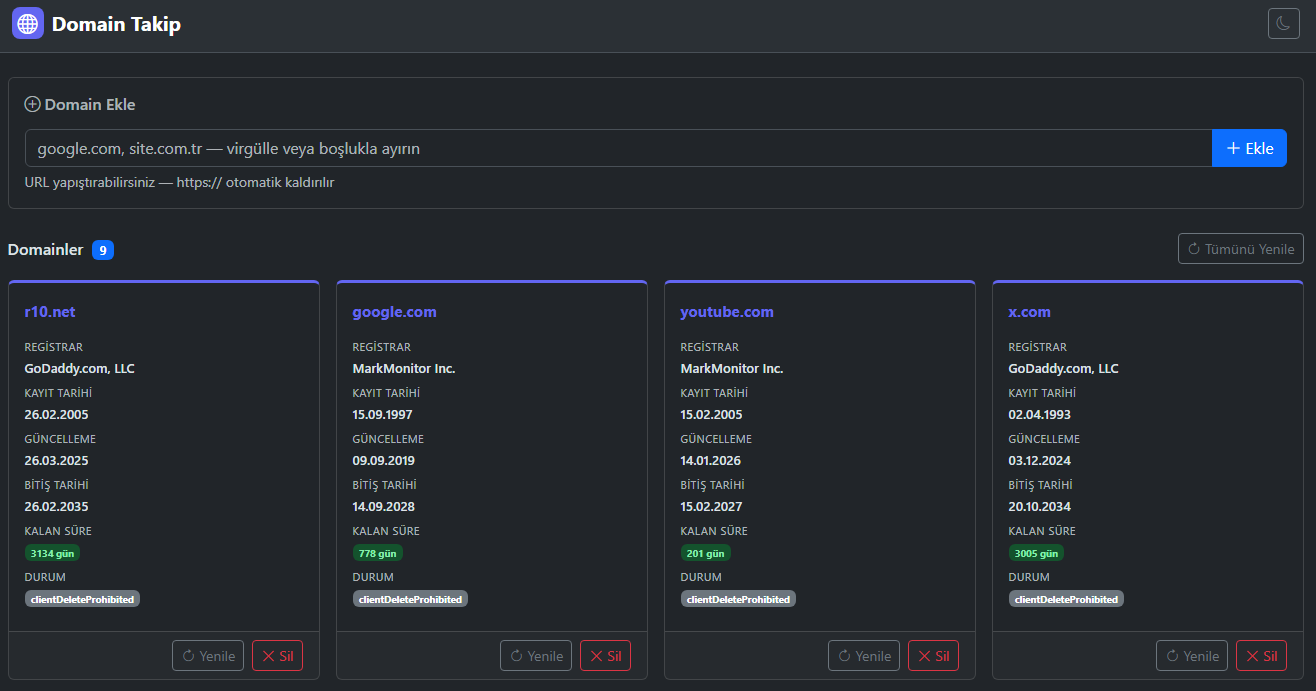Focus the domain entry input field
Image resolution: width=1316 pixels, height=691 pixels.
[618, 148]
